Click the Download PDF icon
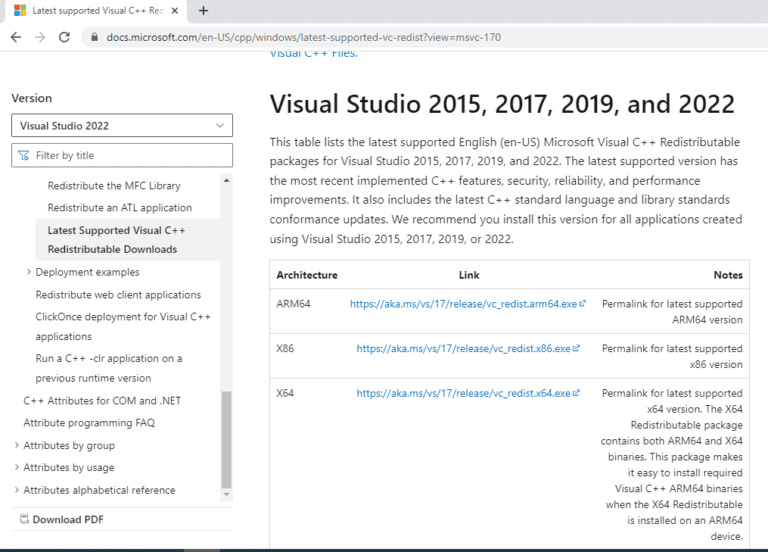 click(x=24, y=519)
